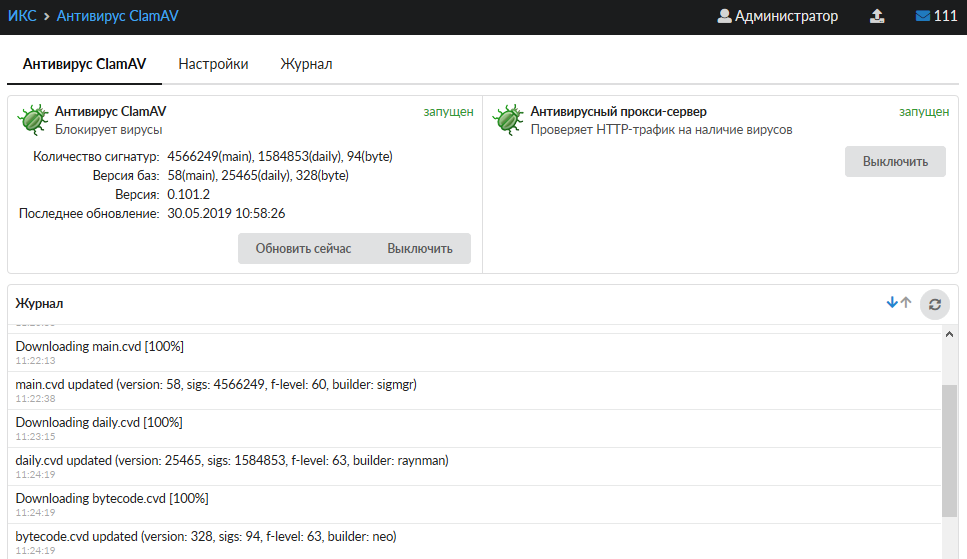Click the journal vertical scrollbar thumb

[x=950, y=450]
